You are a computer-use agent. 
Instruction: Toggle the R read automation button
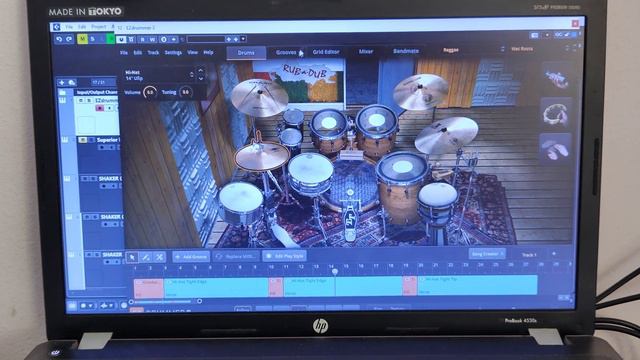(x=142, y=39)
